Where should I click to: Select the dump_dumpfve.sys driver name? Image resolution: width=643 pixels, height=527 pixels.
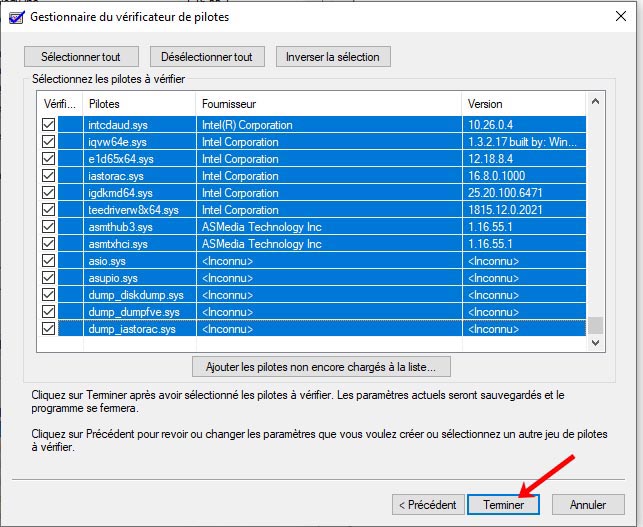[134, 313]
